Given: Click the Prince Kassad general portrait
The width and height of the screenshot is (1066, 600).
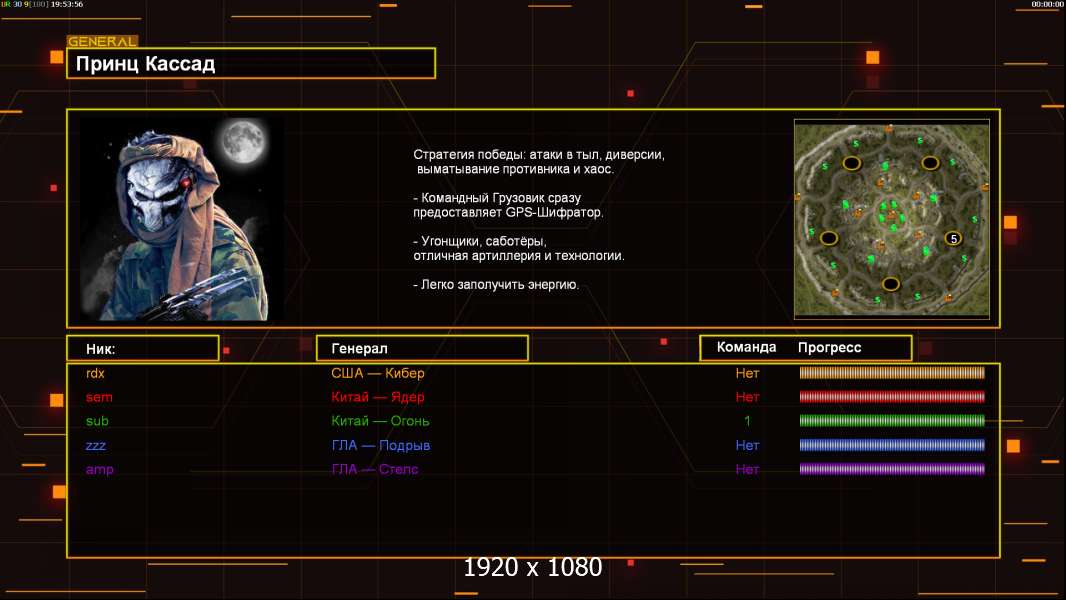Looking at the screenshot, I should point(182,219).
